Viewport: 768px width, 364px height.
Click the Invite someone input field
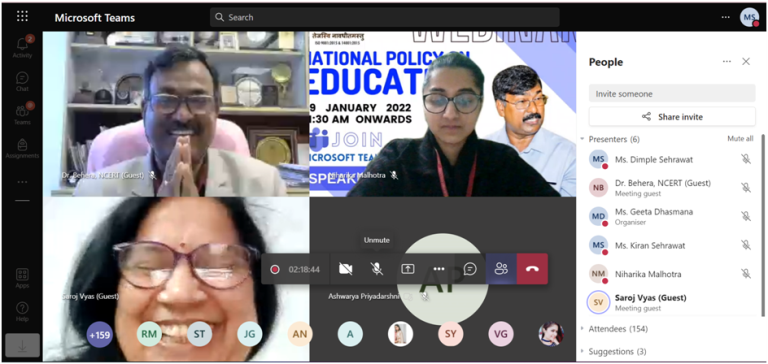click(672, 93)
